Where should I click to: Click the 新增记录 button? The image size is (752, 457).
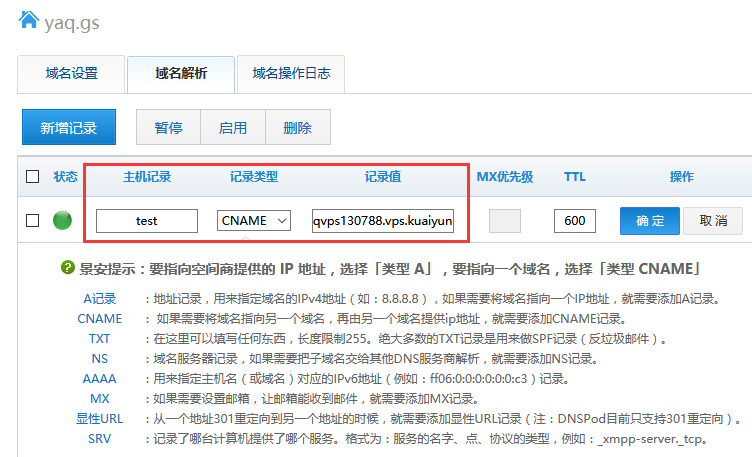pos(69,128)
